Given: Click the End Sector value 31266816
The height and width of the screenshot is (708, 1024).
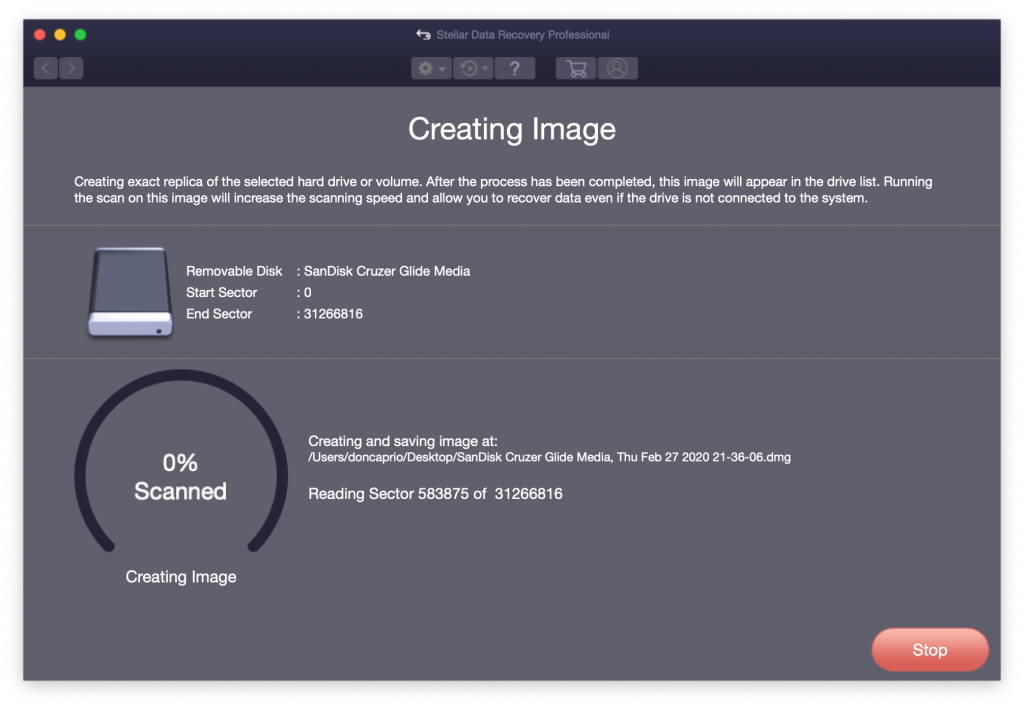Looking at the screenshot, I should (x=332, y=313).
